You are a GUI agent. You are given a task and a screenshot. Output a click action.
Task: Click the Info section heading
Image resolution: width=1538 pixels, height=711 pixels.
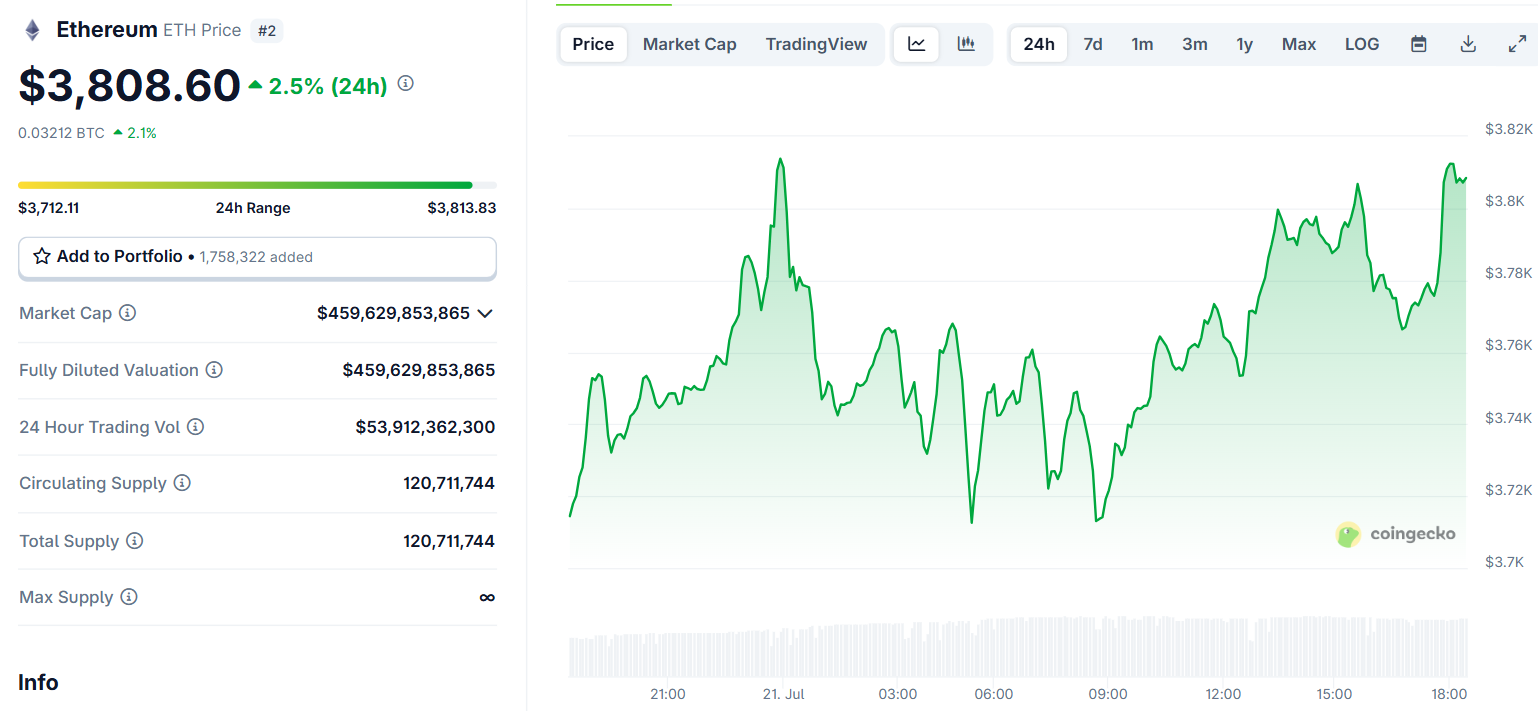click(38, 682)
